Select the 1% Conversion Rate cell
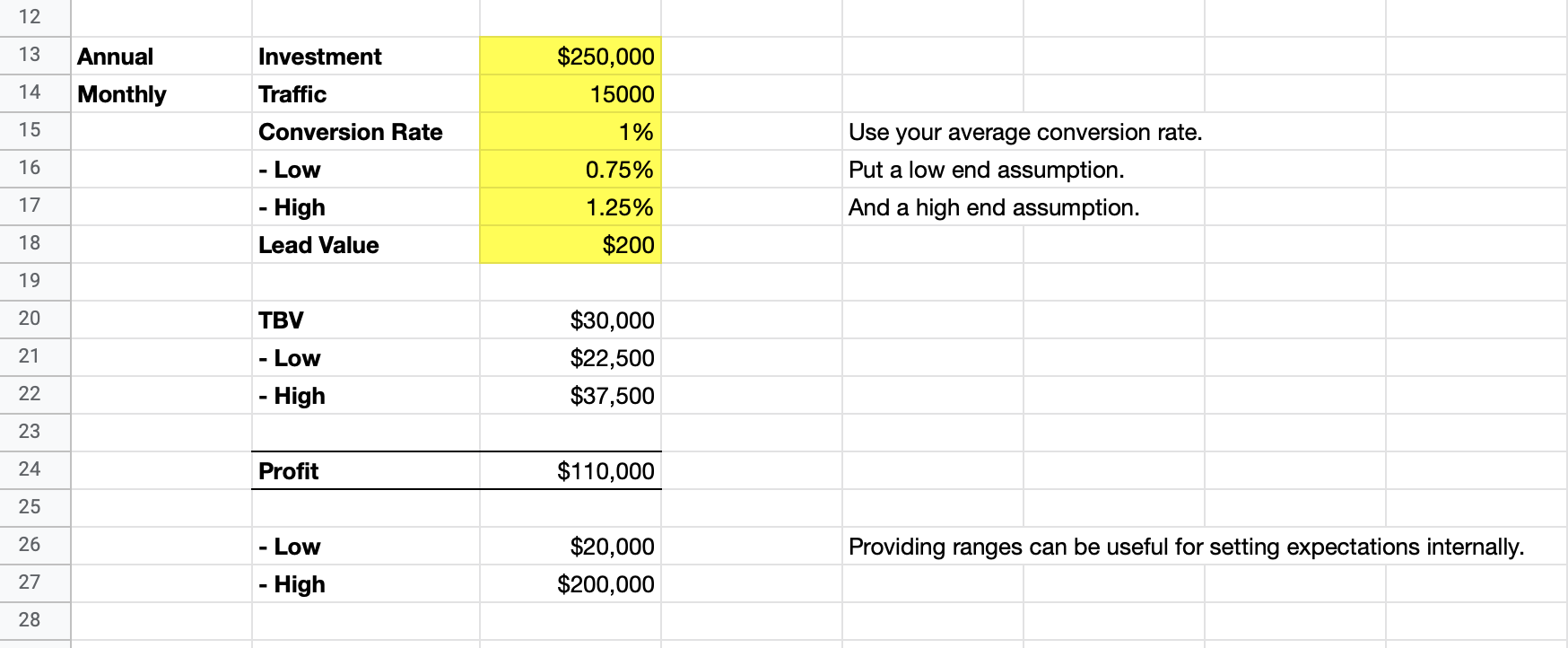Viewport: 1568px width, 648px height. [571, 132]
